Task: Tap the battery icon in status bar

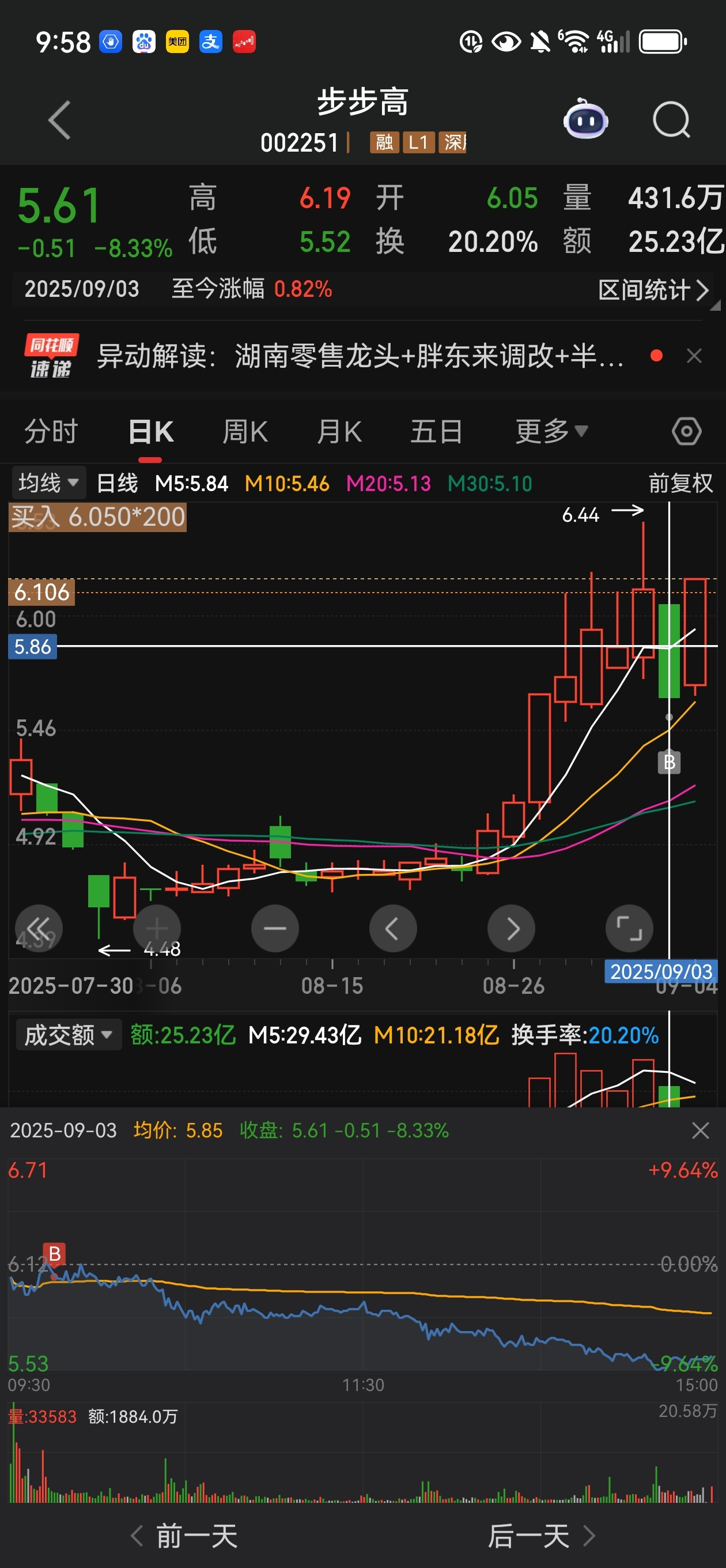Action: pyautogui.click(x=663, y=42)
